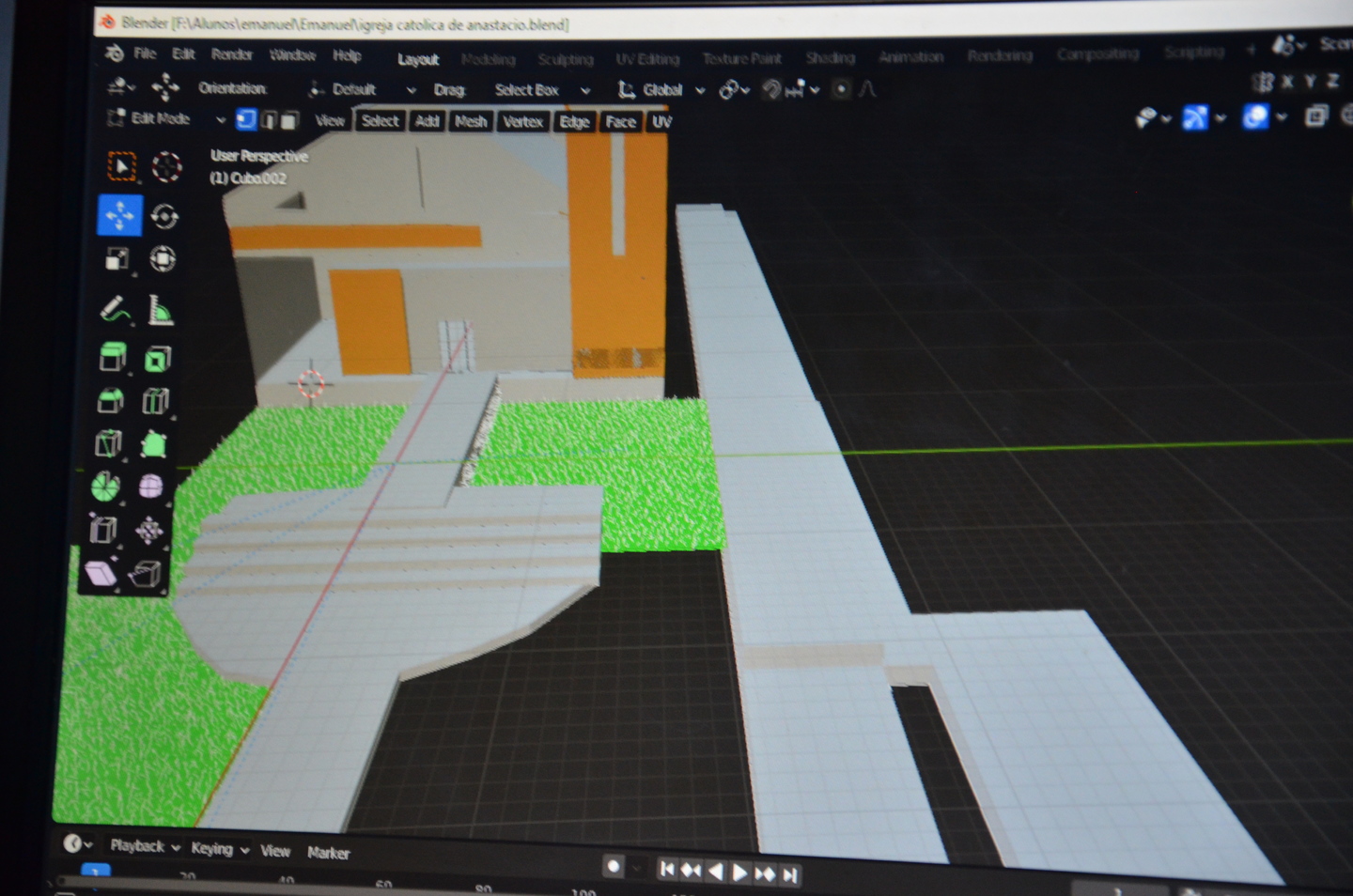
Task: Pick the Extrude Region tool
Action: [x=113, y=358]
